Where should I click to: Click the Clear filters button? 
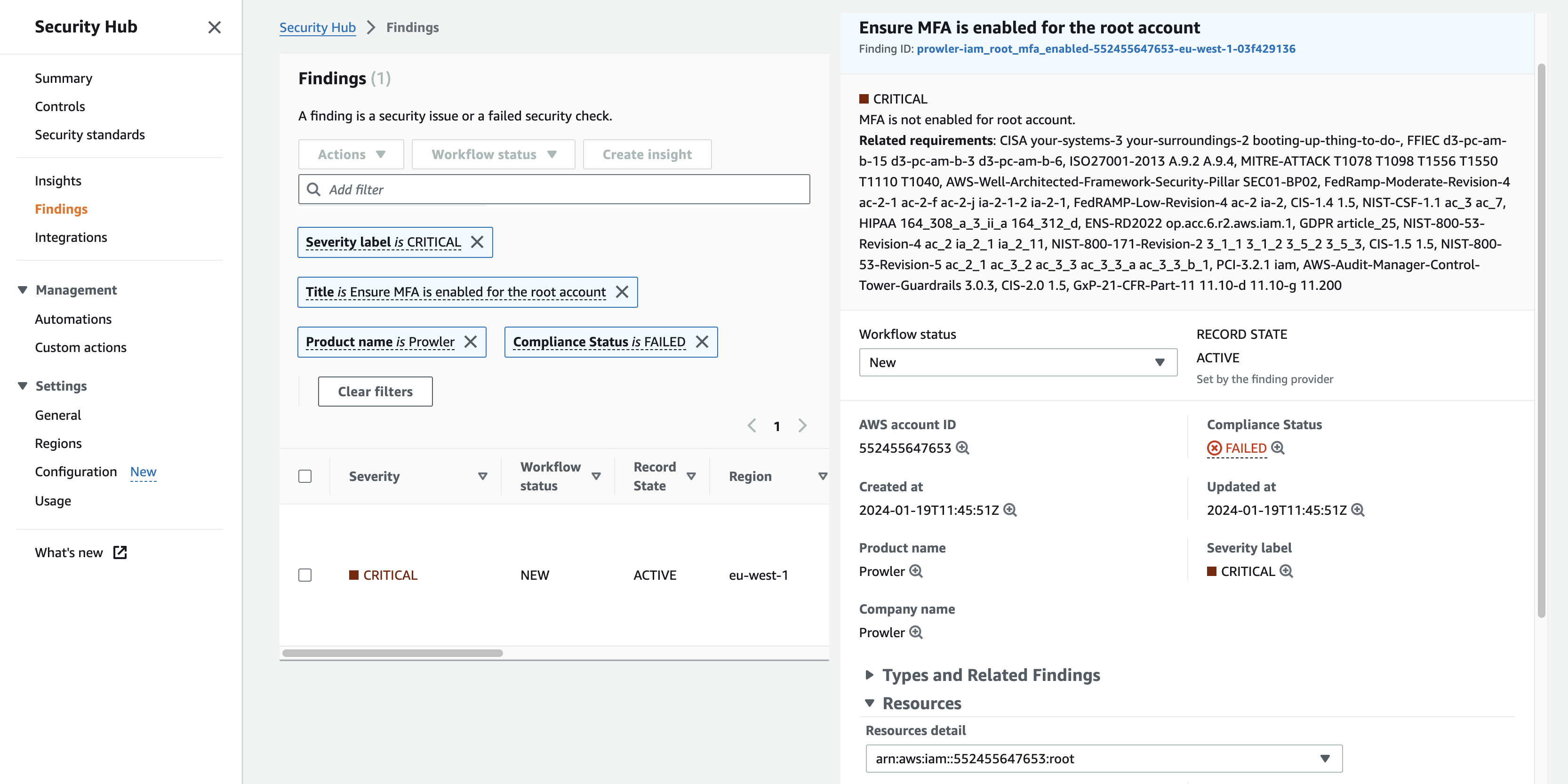point(375,392)
